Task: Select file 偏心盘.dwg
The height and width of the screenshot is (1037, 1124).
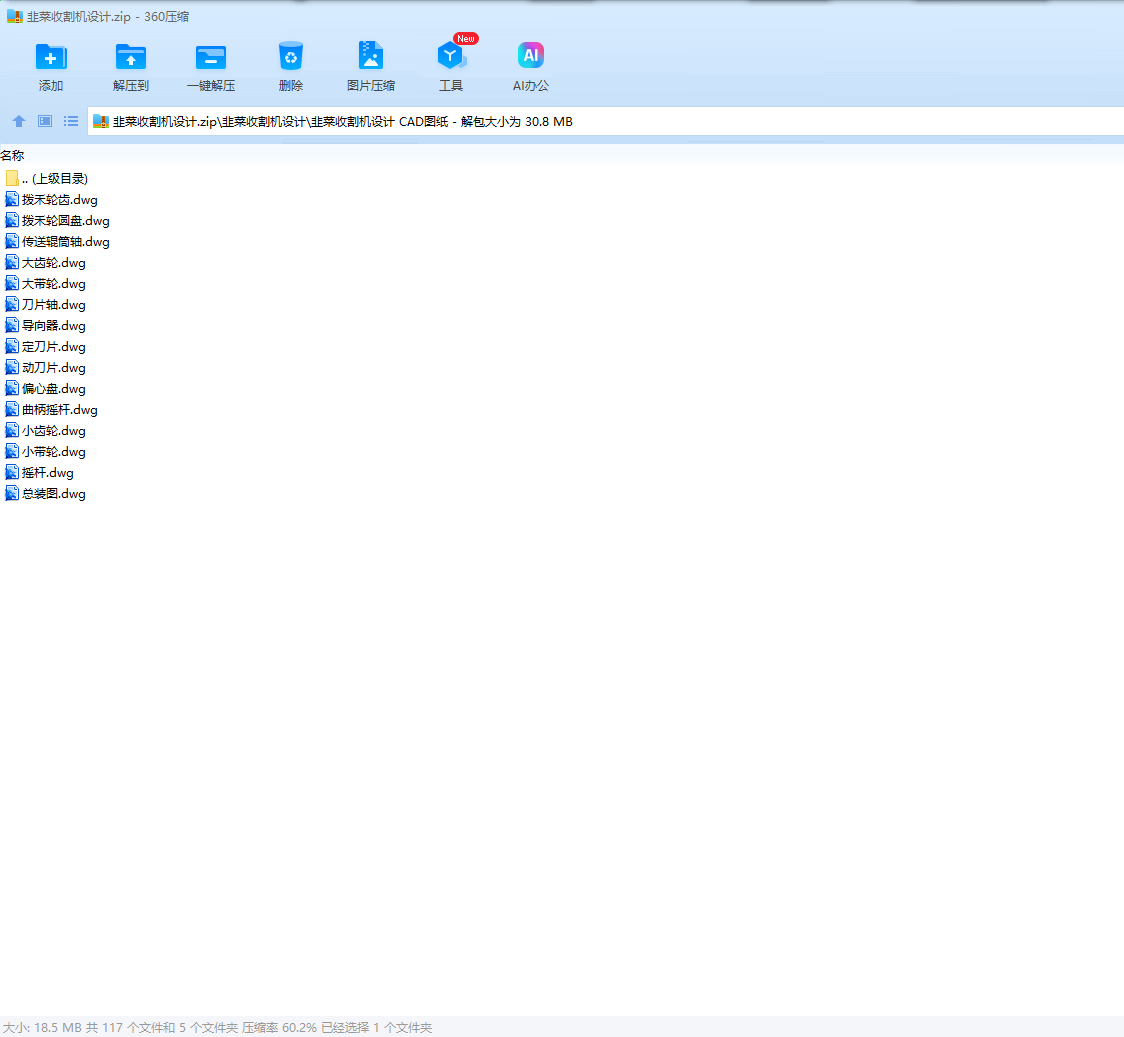Action: point(45,388)
